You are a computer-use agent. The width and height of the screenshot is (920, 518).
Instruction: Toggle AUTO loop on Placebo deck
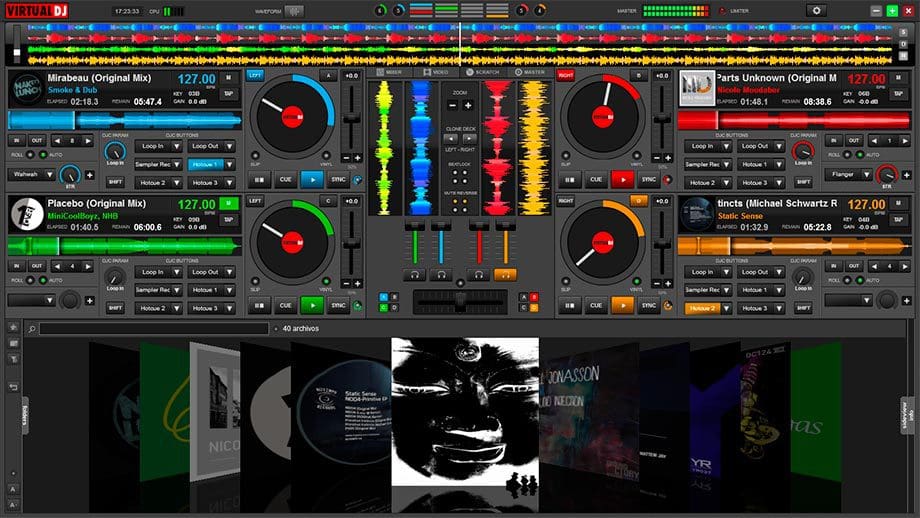click(43, 280)
